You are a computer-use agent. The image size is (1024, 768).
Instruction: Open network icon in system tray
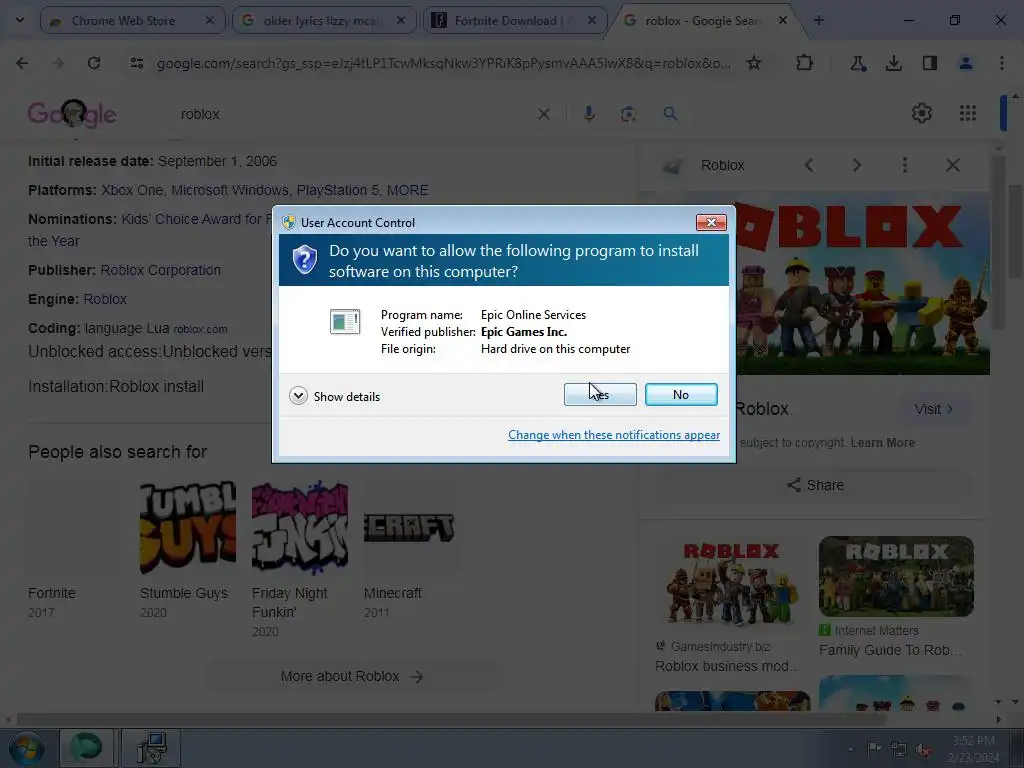click(x=899, y=749)
